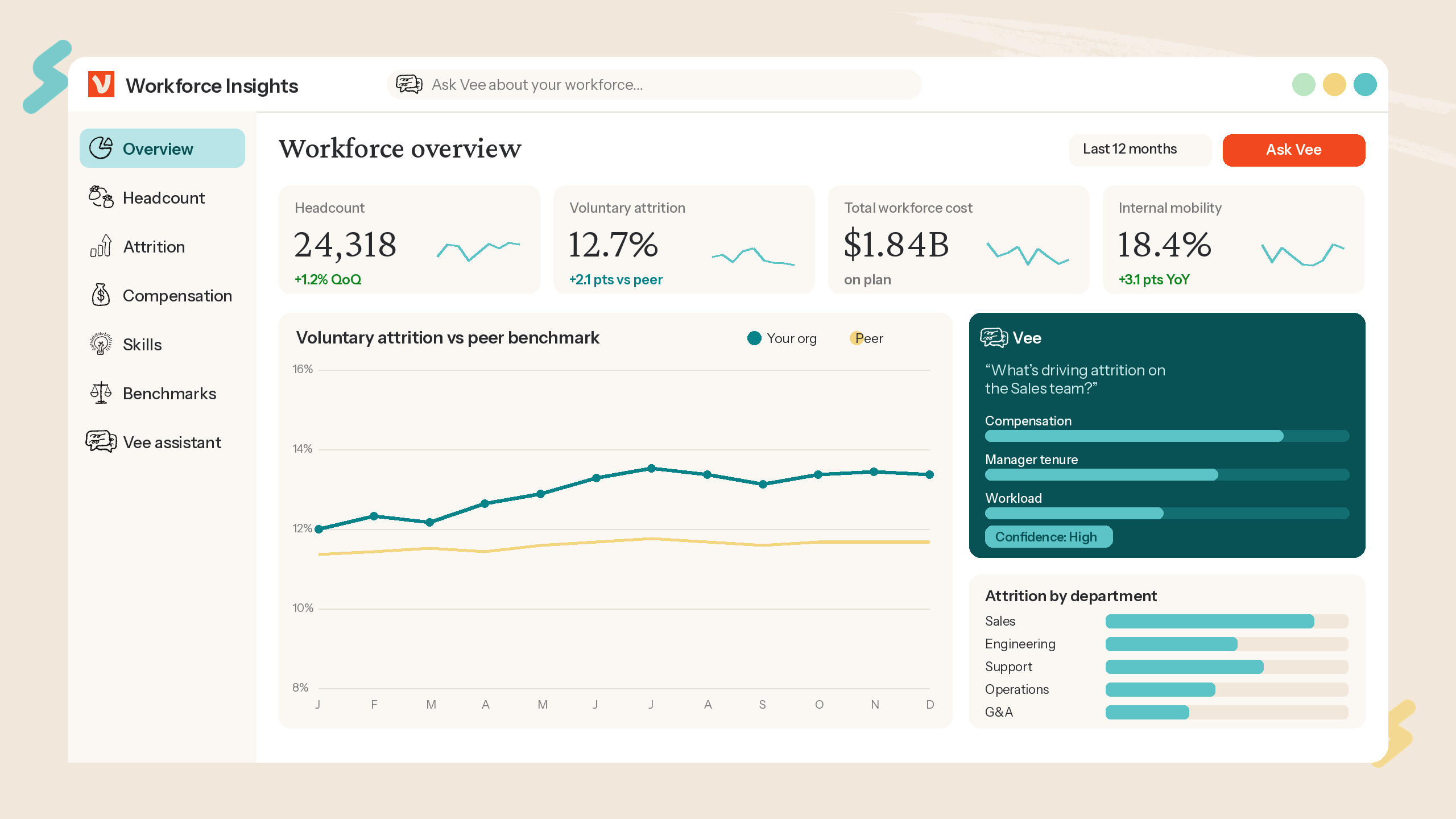1456x819 pixels.
Task: Click the Attrition bar chart icon
Action: click(101, 246)
